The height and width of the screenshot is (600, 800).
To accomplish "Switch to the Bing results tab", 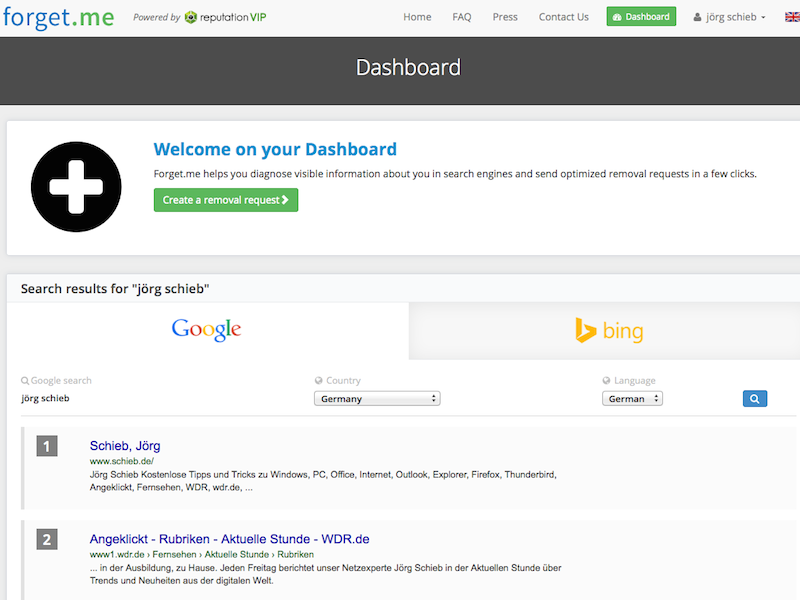I will tap(605, 331).
